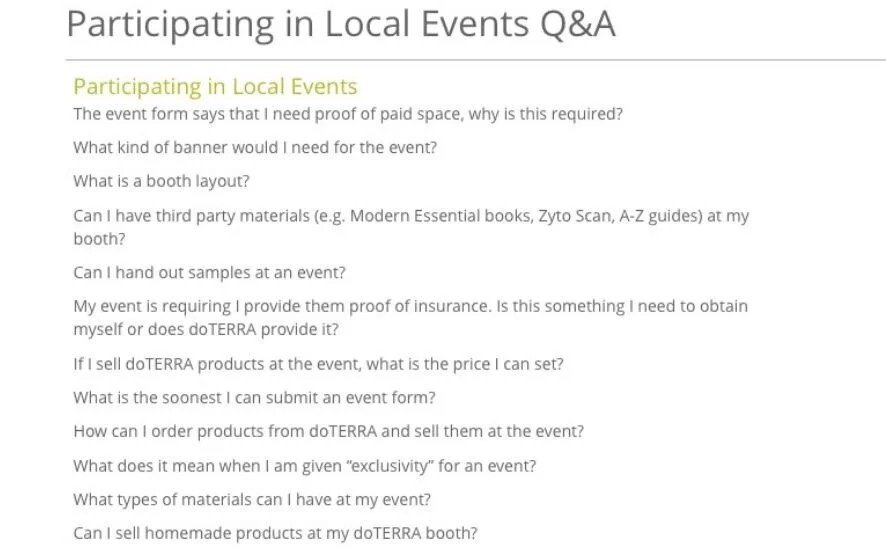Screen dimensions: 886x555
Task: Open the homemade products question
Action: pos(275,534)
